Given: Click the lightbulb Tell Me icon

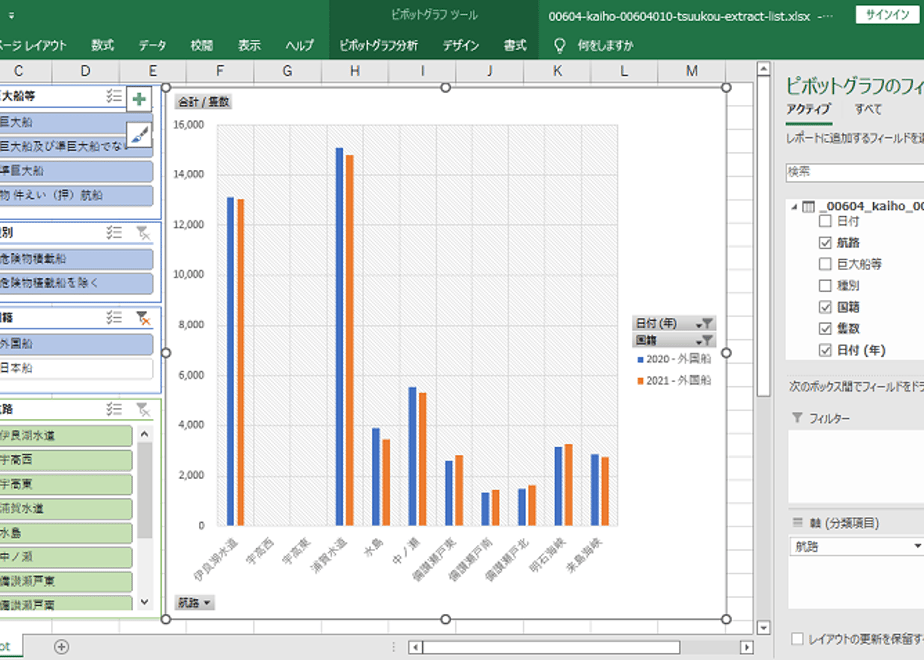Looking at the screenshot, I should 560,46.
